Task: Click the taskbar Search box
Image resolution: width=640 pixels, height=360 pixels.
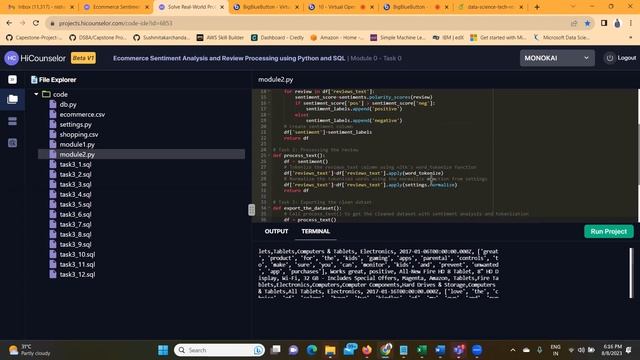Action: [x=220, y=350]
